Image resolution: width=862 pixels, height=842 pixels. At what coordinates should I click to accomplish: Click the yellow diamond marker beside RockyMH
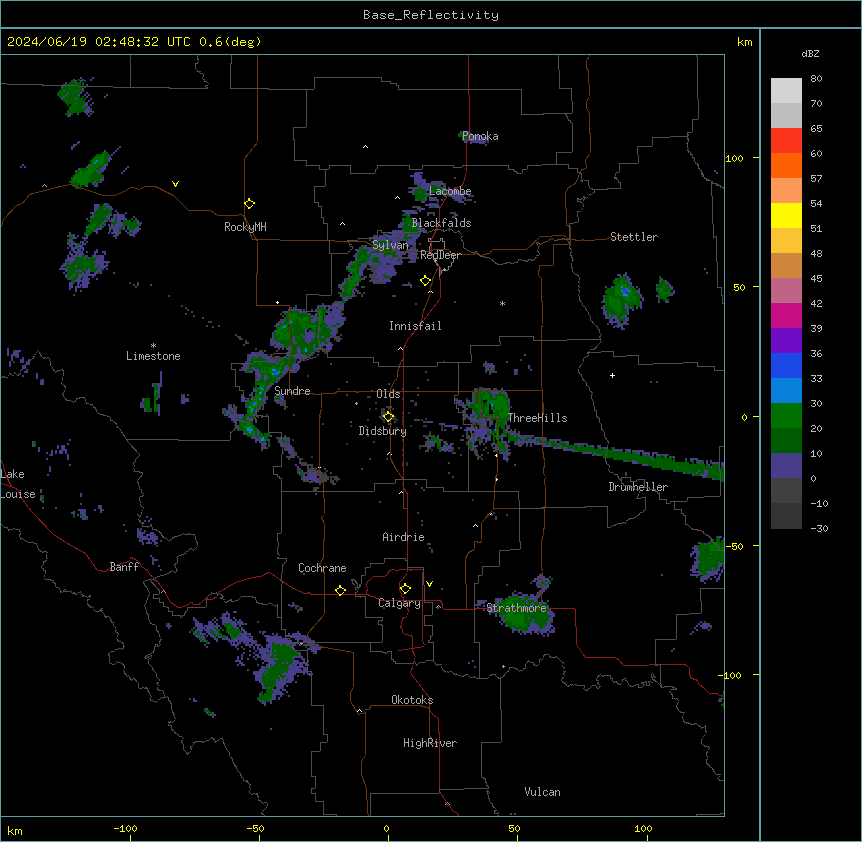tap(250, 204)
